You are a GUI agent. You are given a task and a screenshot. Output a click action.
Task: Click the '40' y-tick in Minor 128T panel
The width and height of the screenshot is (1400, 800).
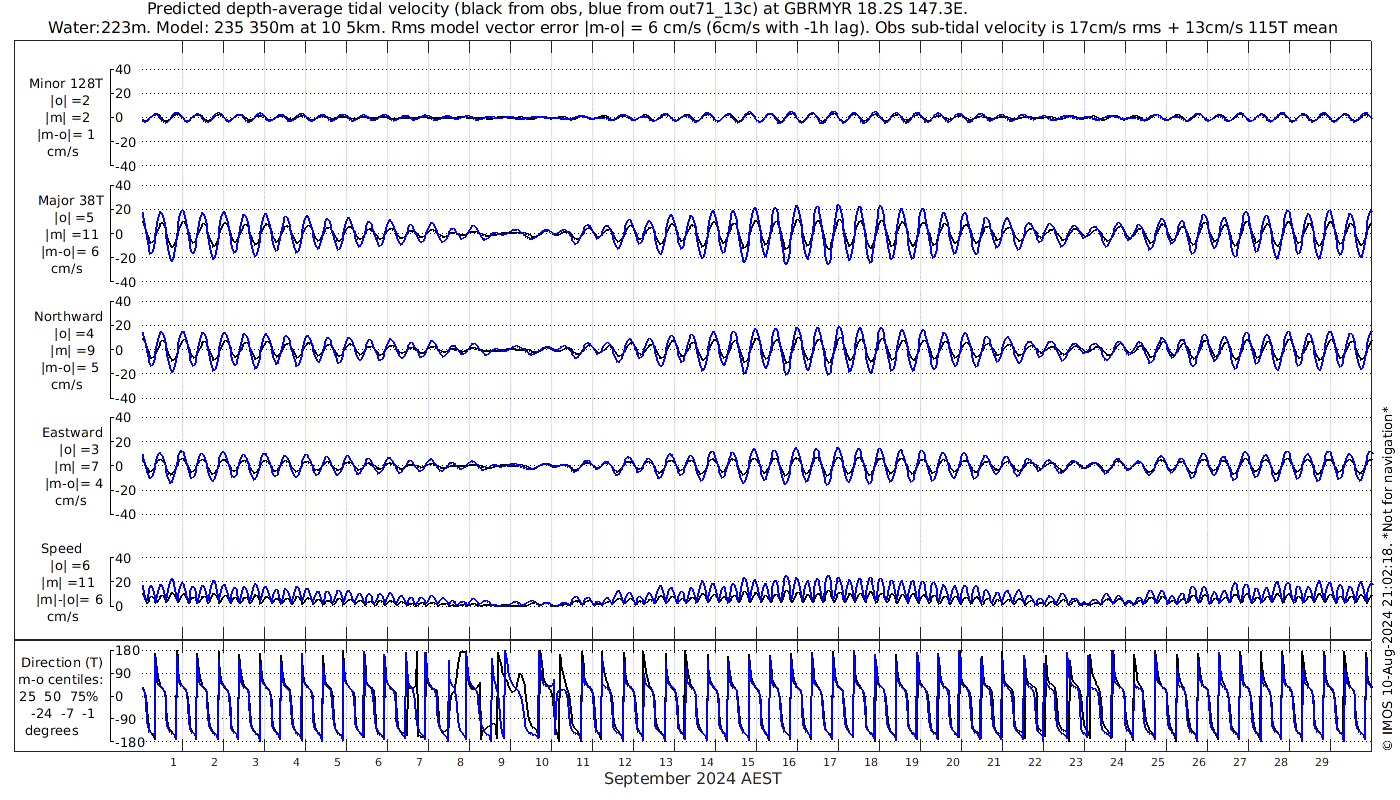(124, 70)
